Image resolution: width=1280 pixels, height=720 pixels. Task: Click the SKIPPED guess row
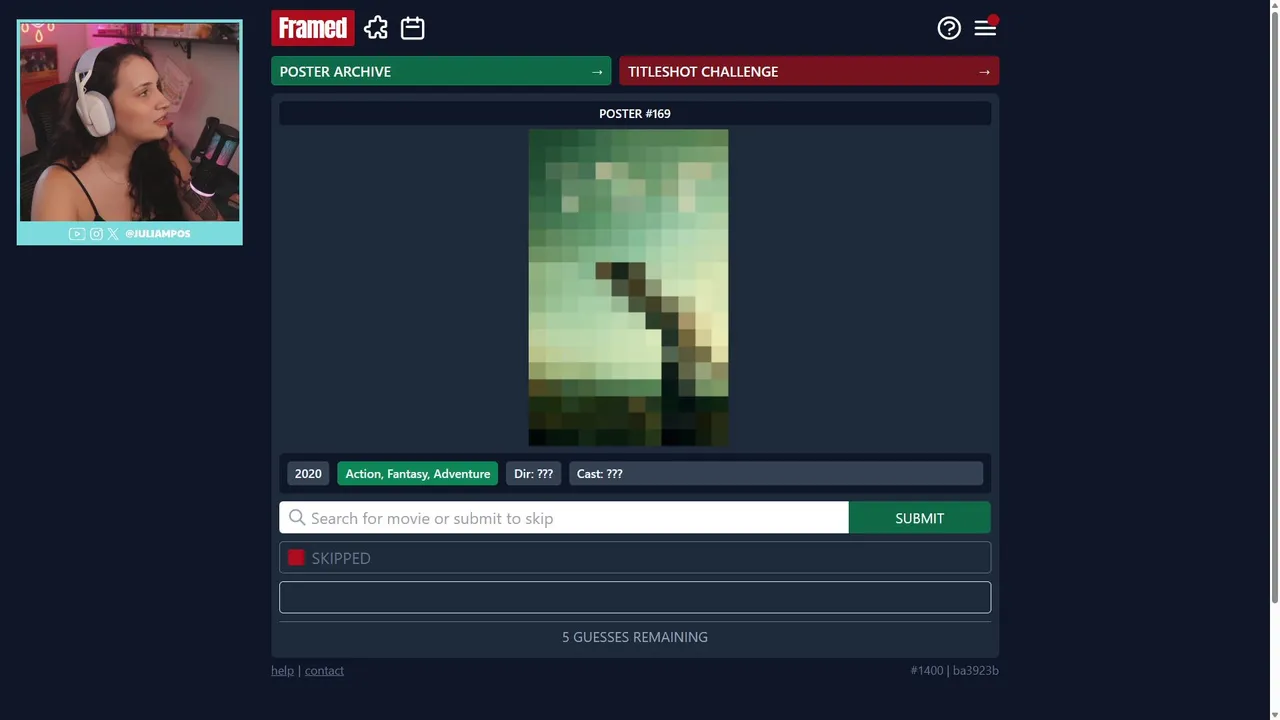coord(635,558)
